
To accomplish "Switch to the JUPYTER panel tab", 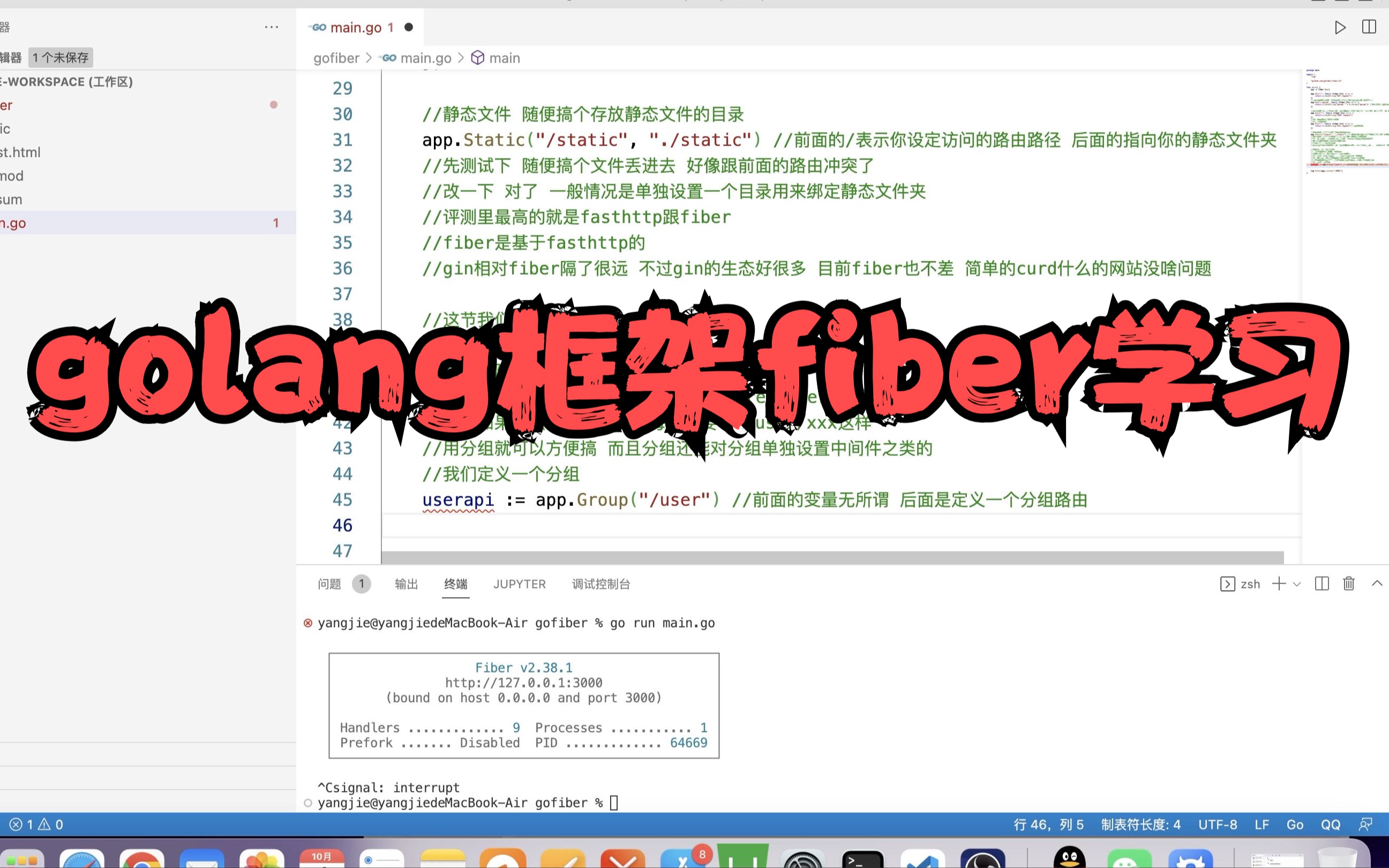I will click(519, 584).
